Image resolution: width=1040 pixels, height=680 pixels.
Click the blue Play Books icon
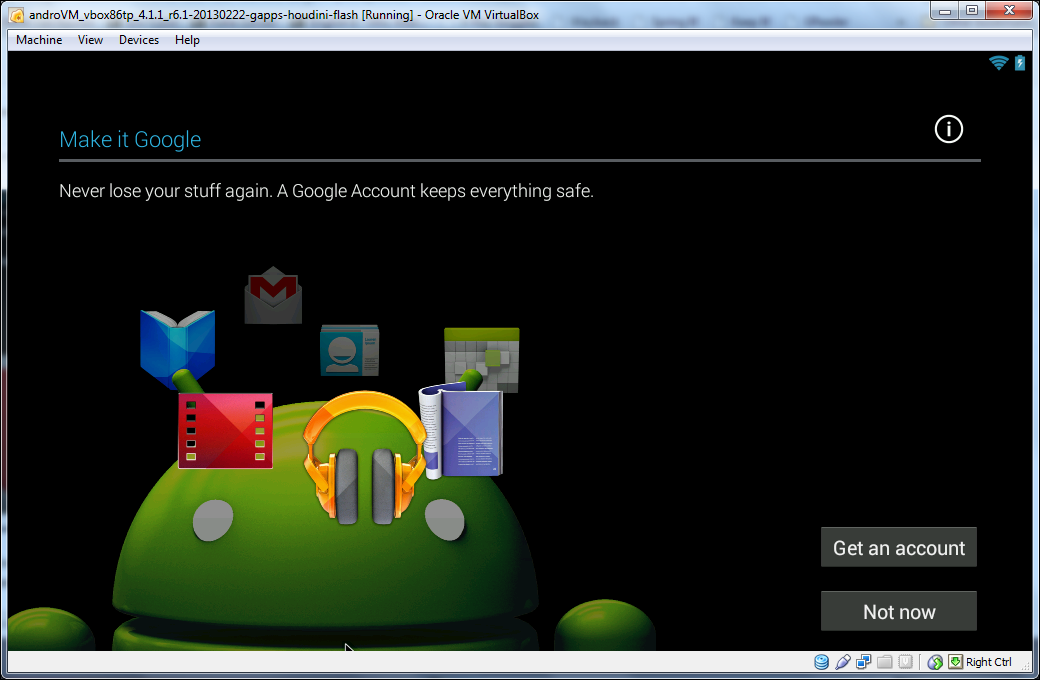177,348
